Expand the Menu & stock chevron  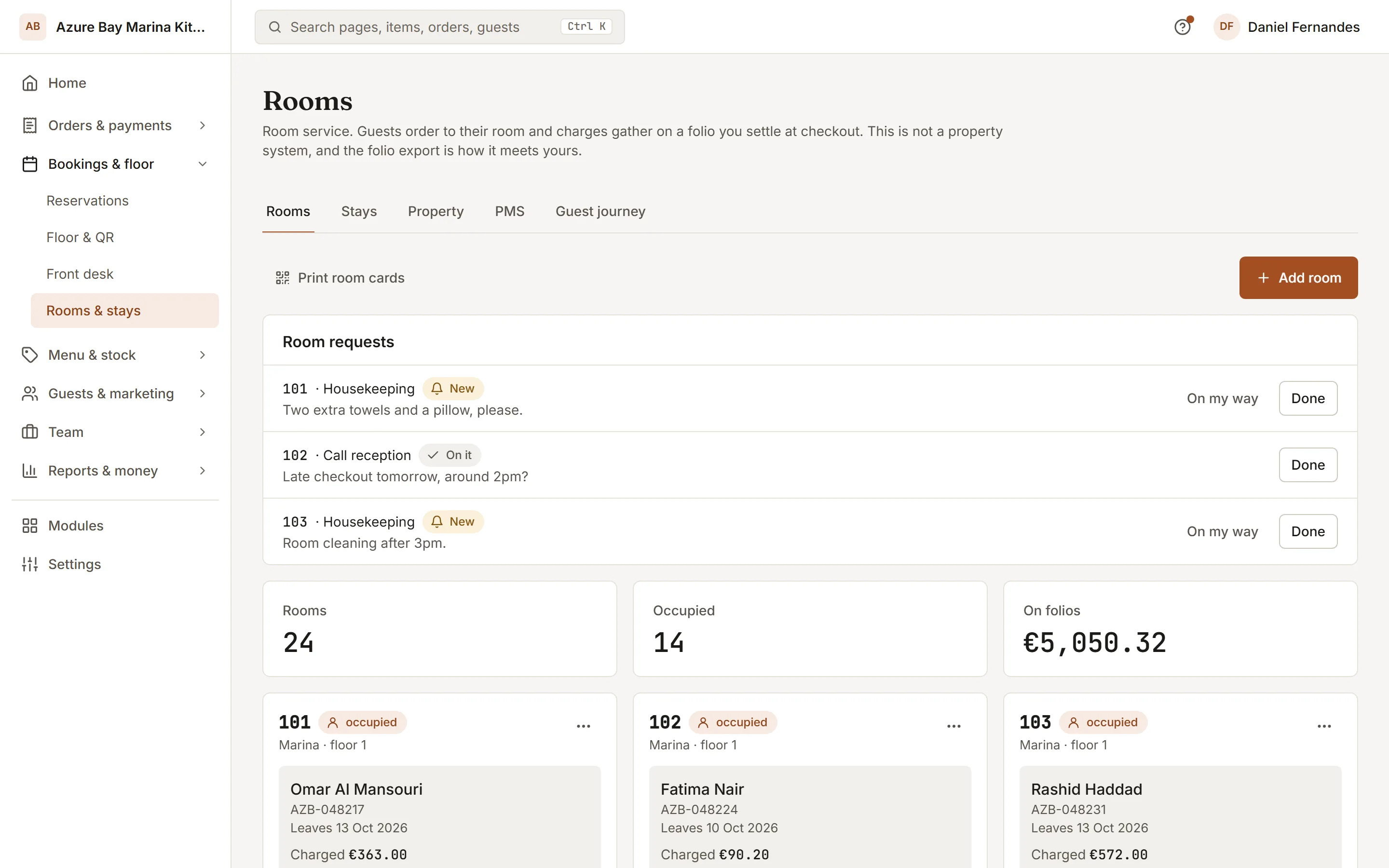click(x=203, y=355)
